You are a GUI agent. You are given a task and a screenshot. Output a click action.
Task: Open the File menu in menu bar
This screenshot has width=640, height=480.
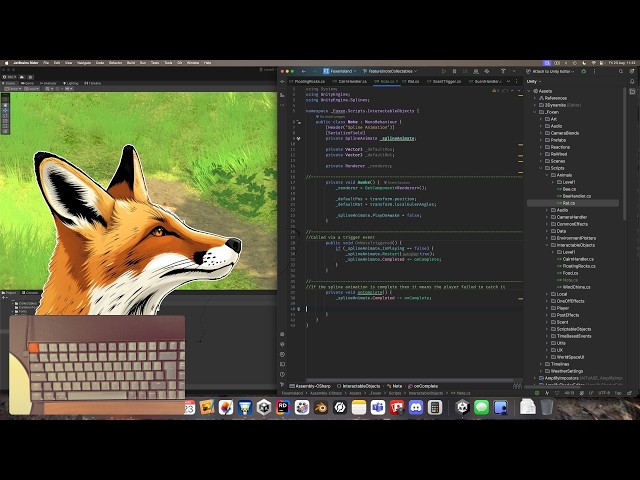(46, 63)
